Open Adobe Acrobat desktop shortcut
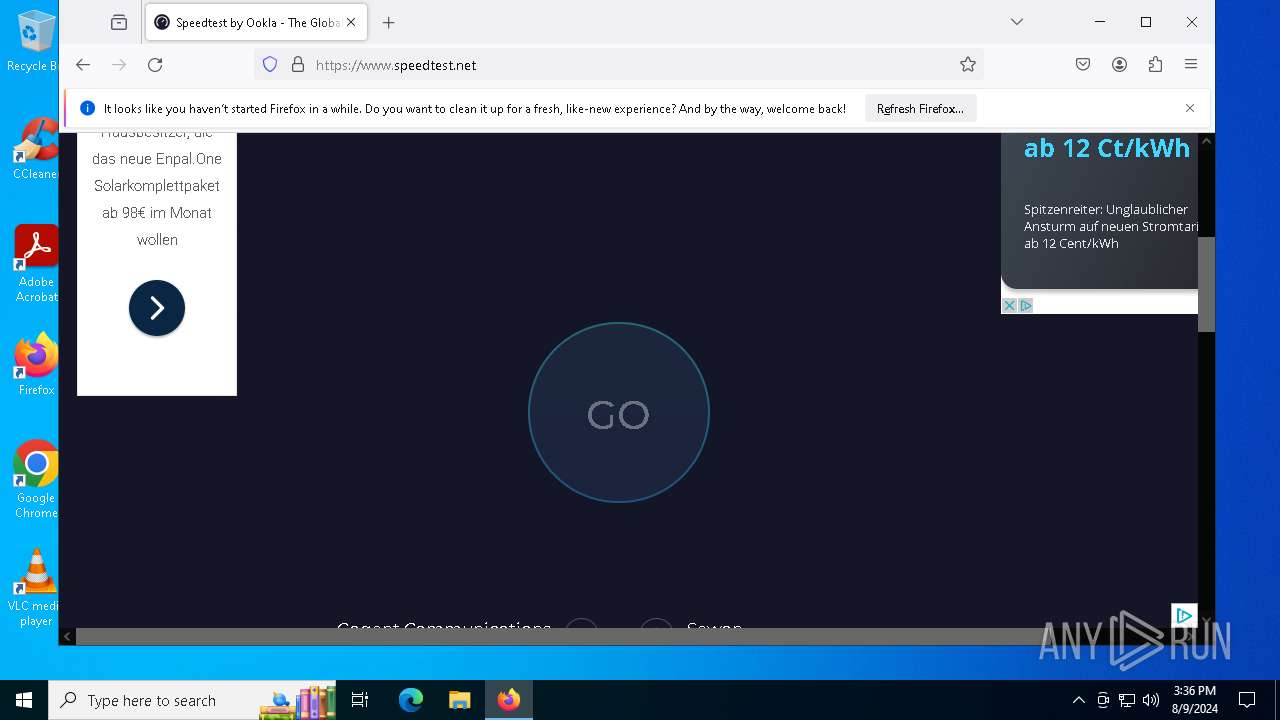Screen dimensions: 1280x720 36,264
